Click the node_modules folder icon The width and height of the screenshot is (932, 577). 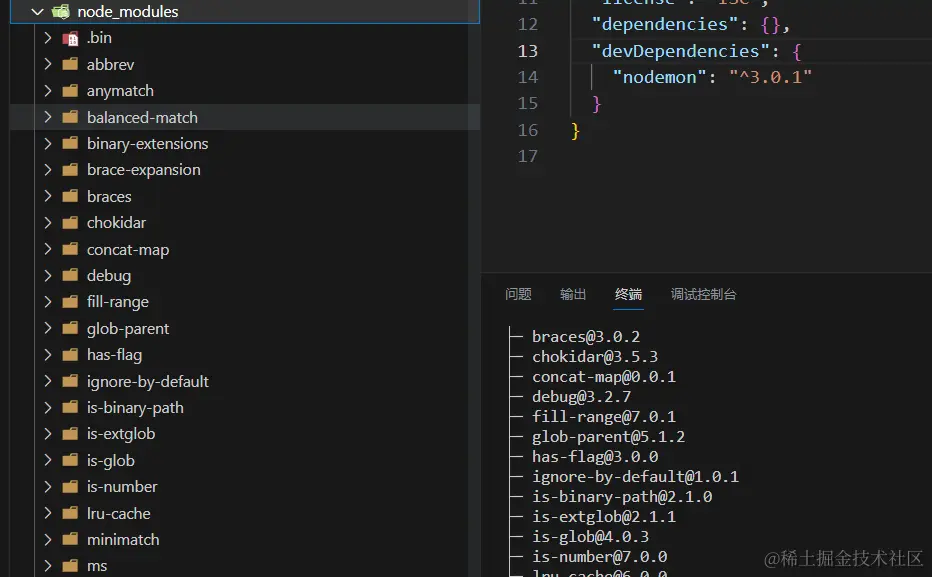tap(61, 12)
